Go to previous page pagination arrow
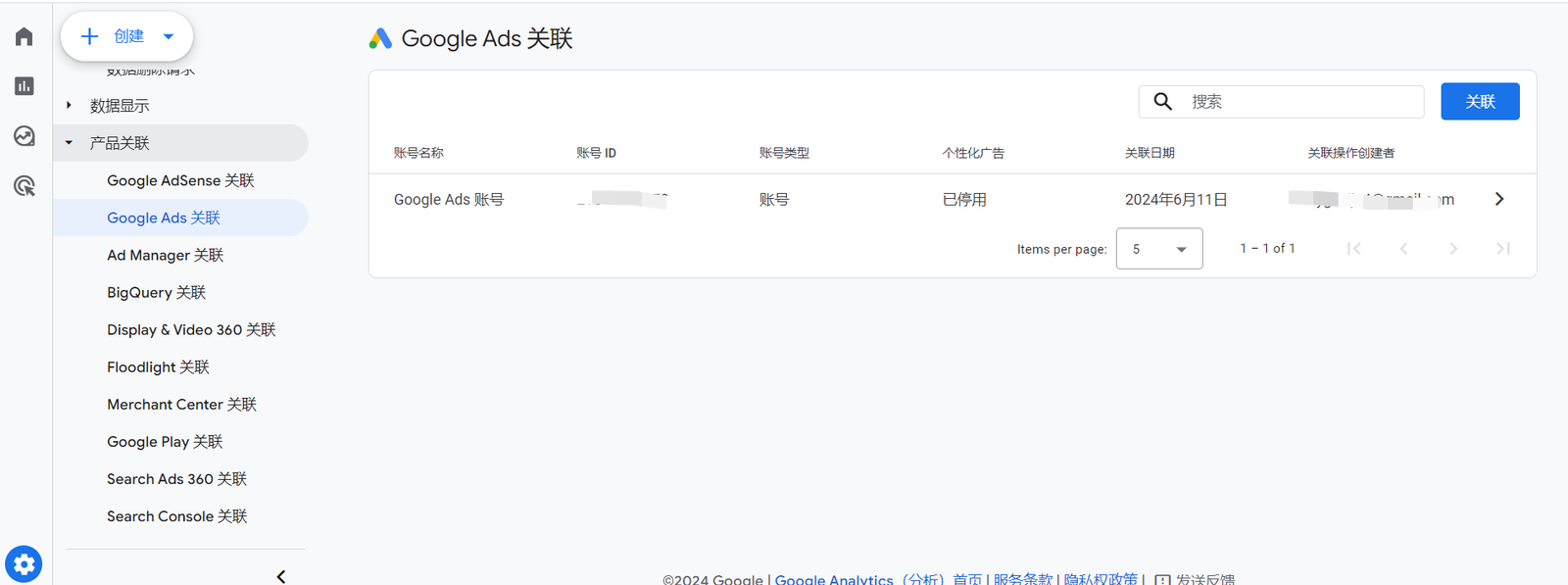The width and height of the screenshot is (1568, 585). point(1403,249)
